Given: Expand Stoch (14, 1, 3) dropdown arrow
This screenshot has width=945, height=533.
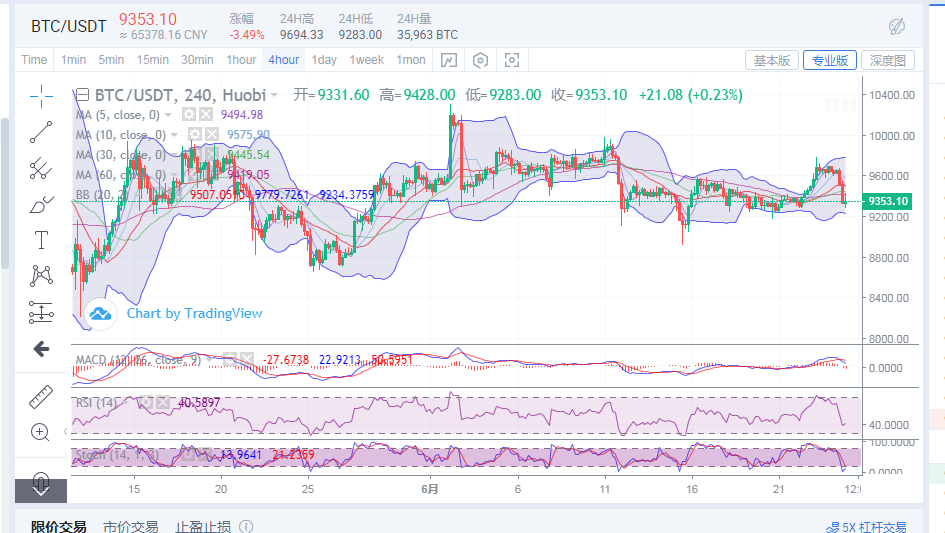Looking at the screenshot, I should tap(168, 455).
